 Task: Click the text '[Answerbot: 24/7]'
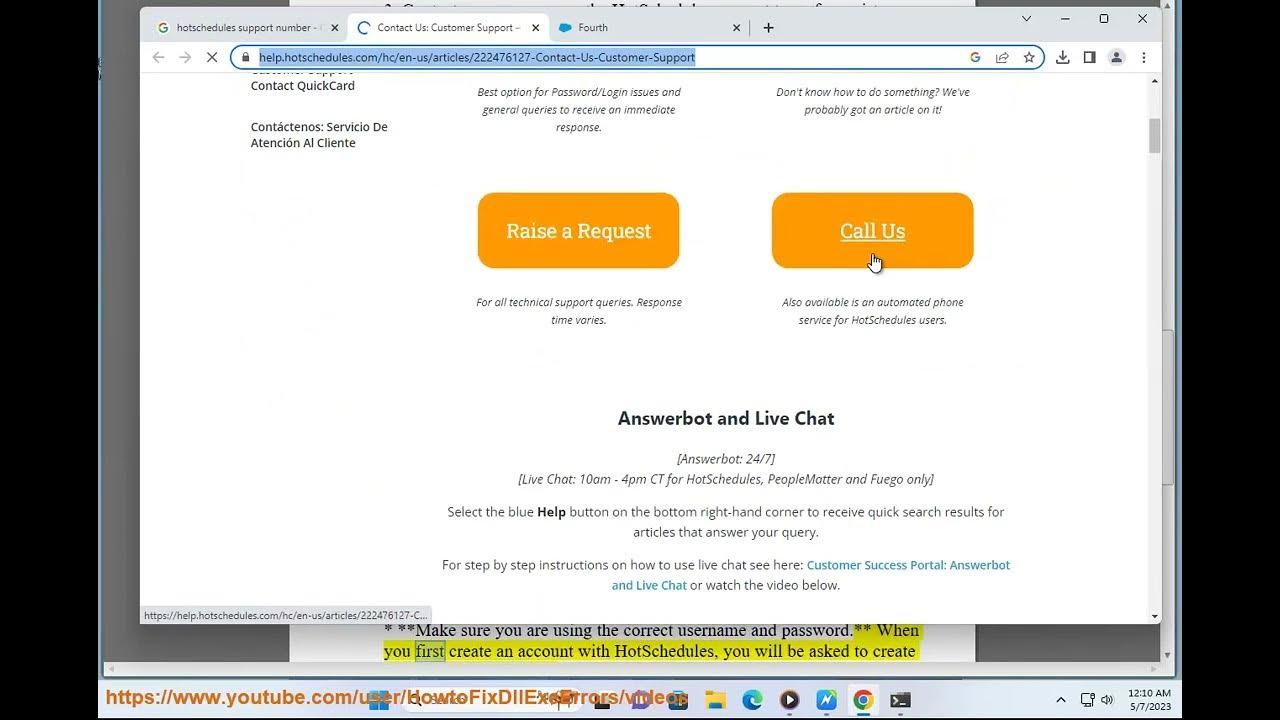(x=726, y=459)
